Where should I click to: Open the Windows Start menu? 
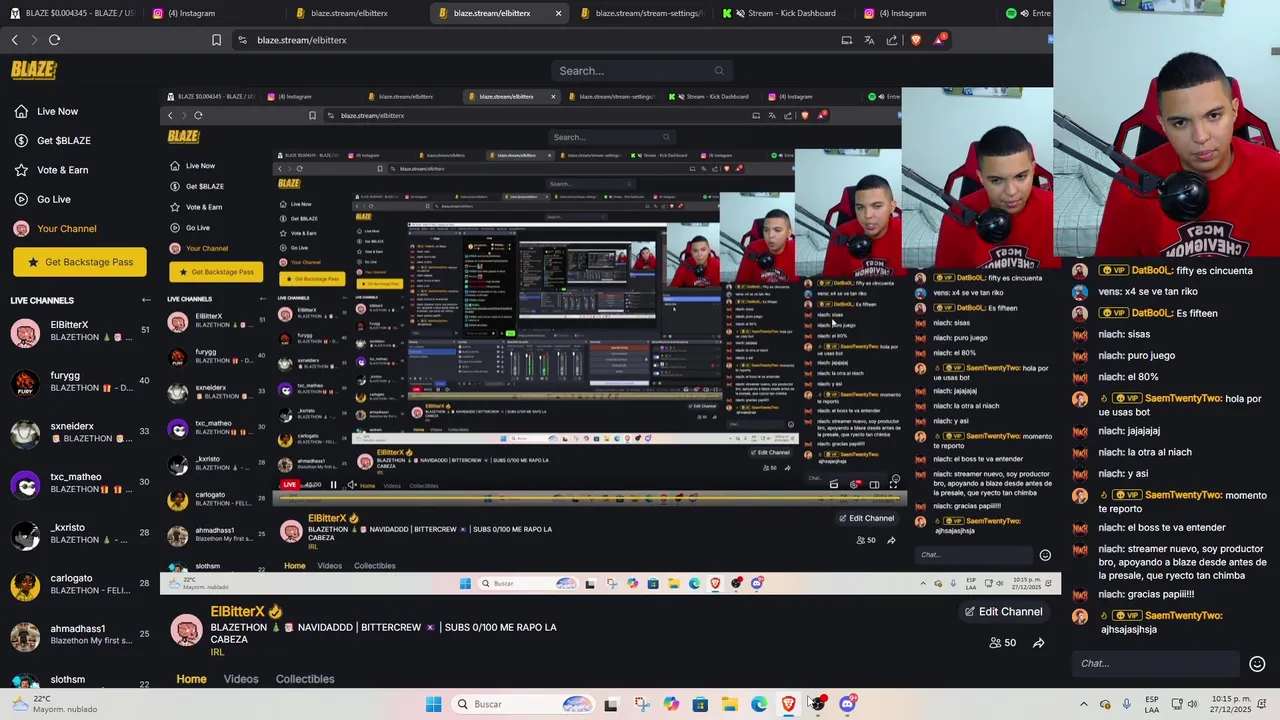433,704
